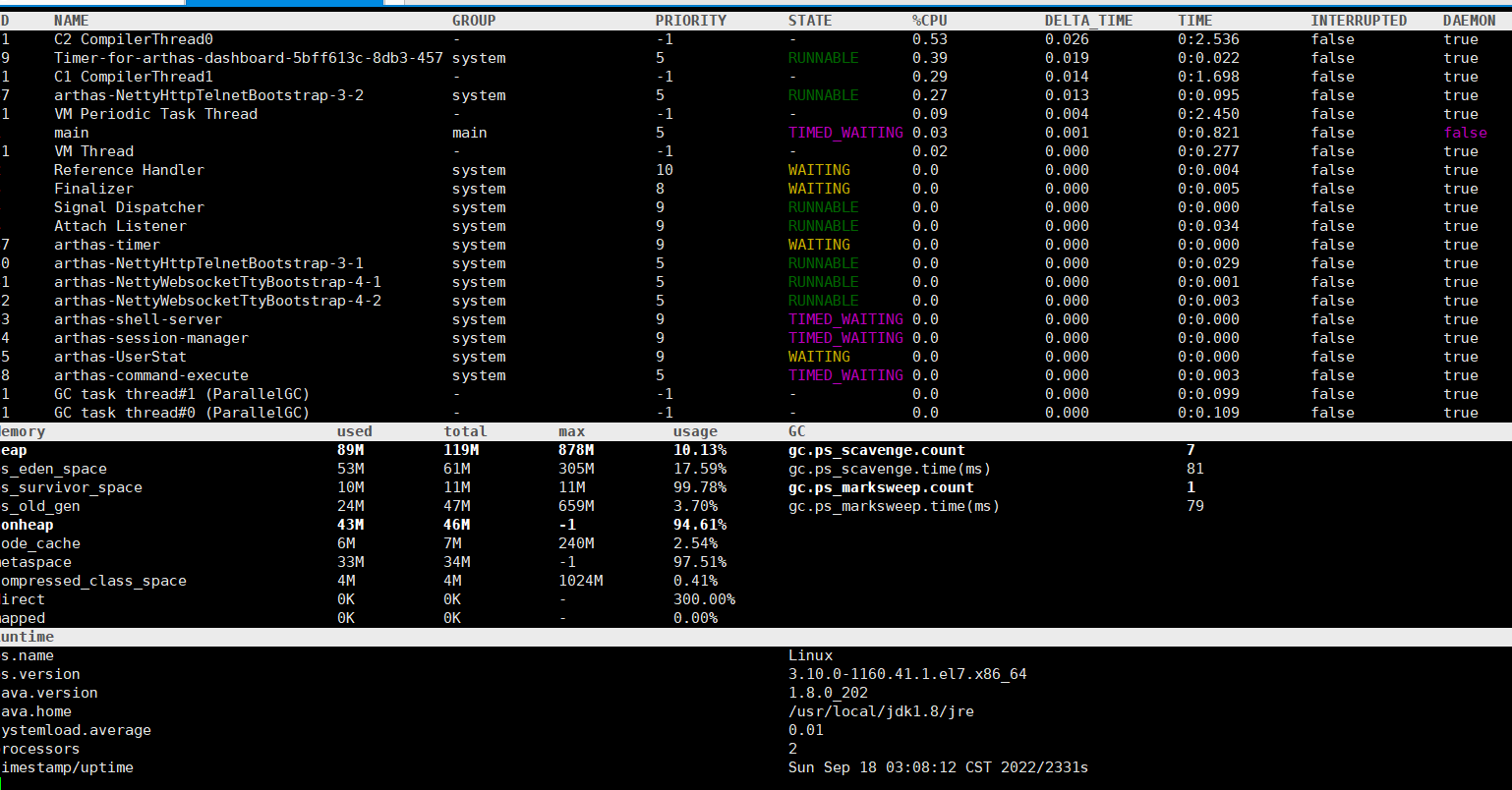Select arthas-NettyHttpTelnetBootstrap-3-1 thread name
This screenshot has height=790, width=1512.
point(208,263)
